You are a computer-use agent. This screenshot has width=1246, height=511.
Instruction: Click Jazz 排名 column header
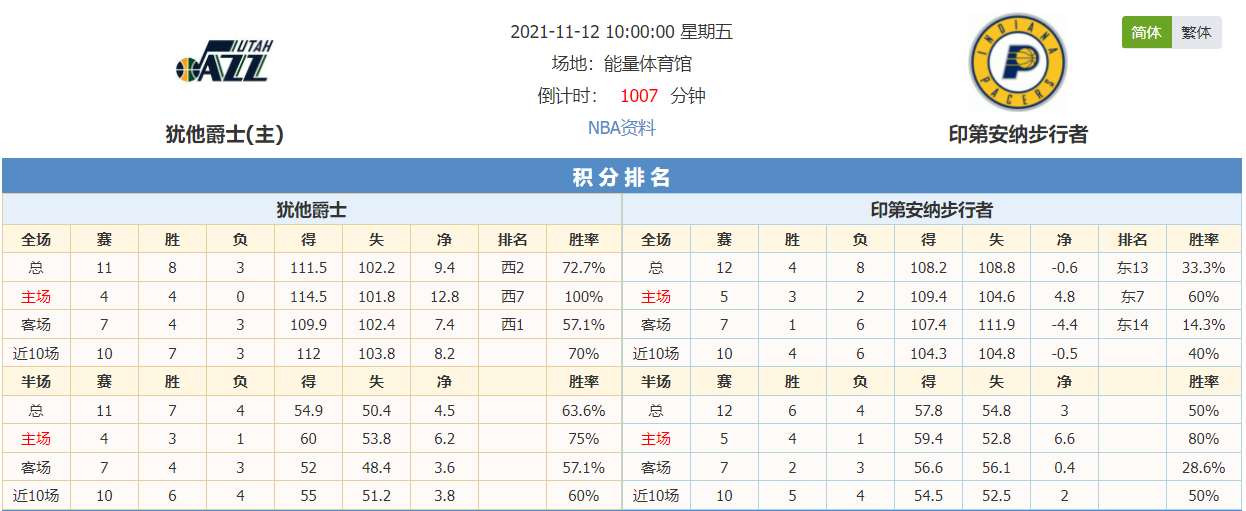[x=513, y=240]
